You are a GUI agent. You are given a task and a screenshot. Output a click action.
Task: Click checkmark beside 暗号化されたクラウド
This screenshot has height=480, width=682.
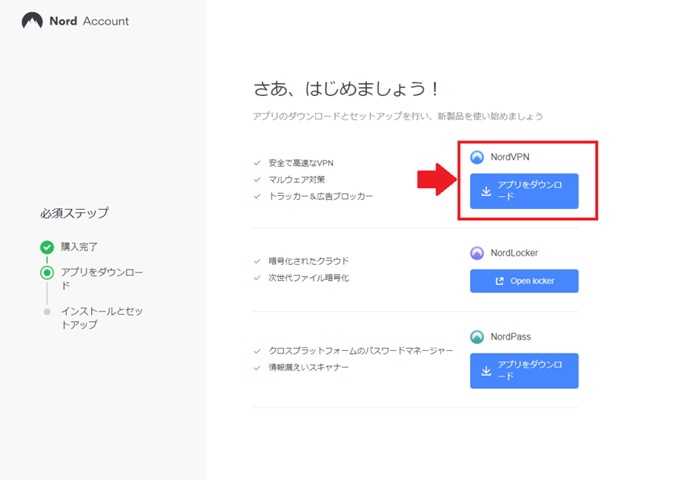pyautogui.click(x=257, y=261)
